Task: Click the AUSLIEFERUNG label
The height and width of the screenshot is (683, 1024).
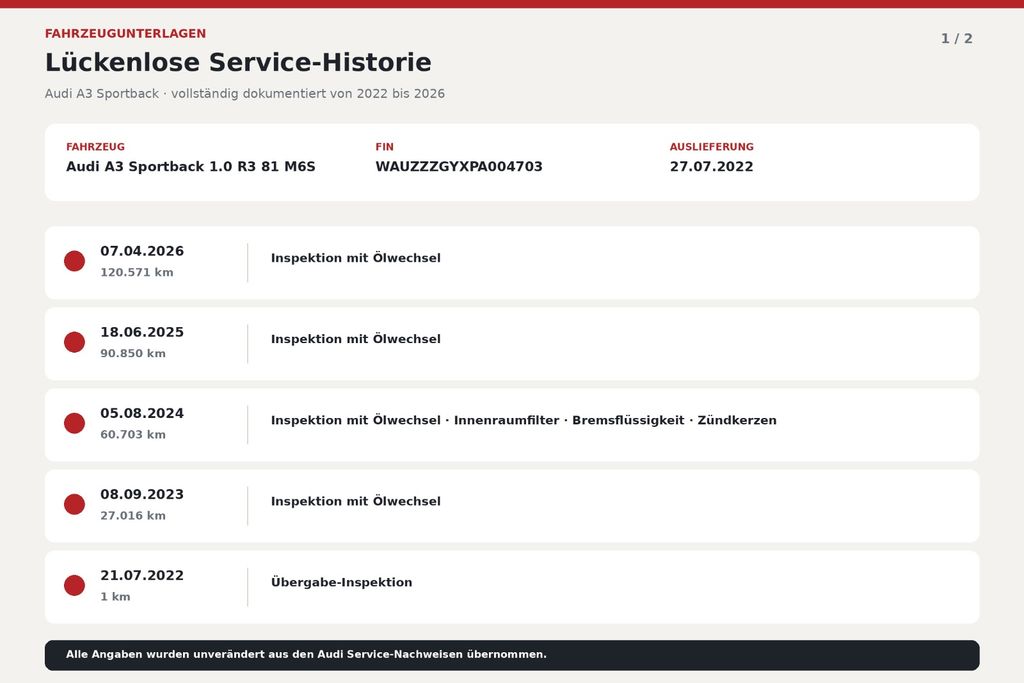Action: click(x=712, y=147)
